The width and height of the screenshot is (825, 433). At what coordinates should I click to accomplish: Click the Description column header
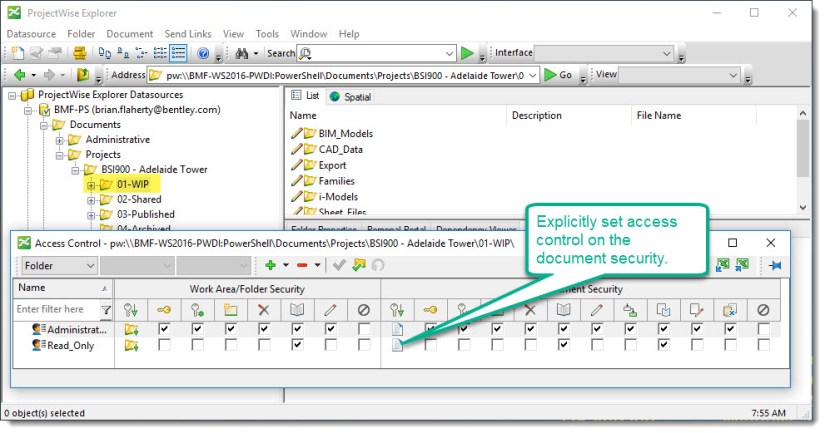pos(537,115)
